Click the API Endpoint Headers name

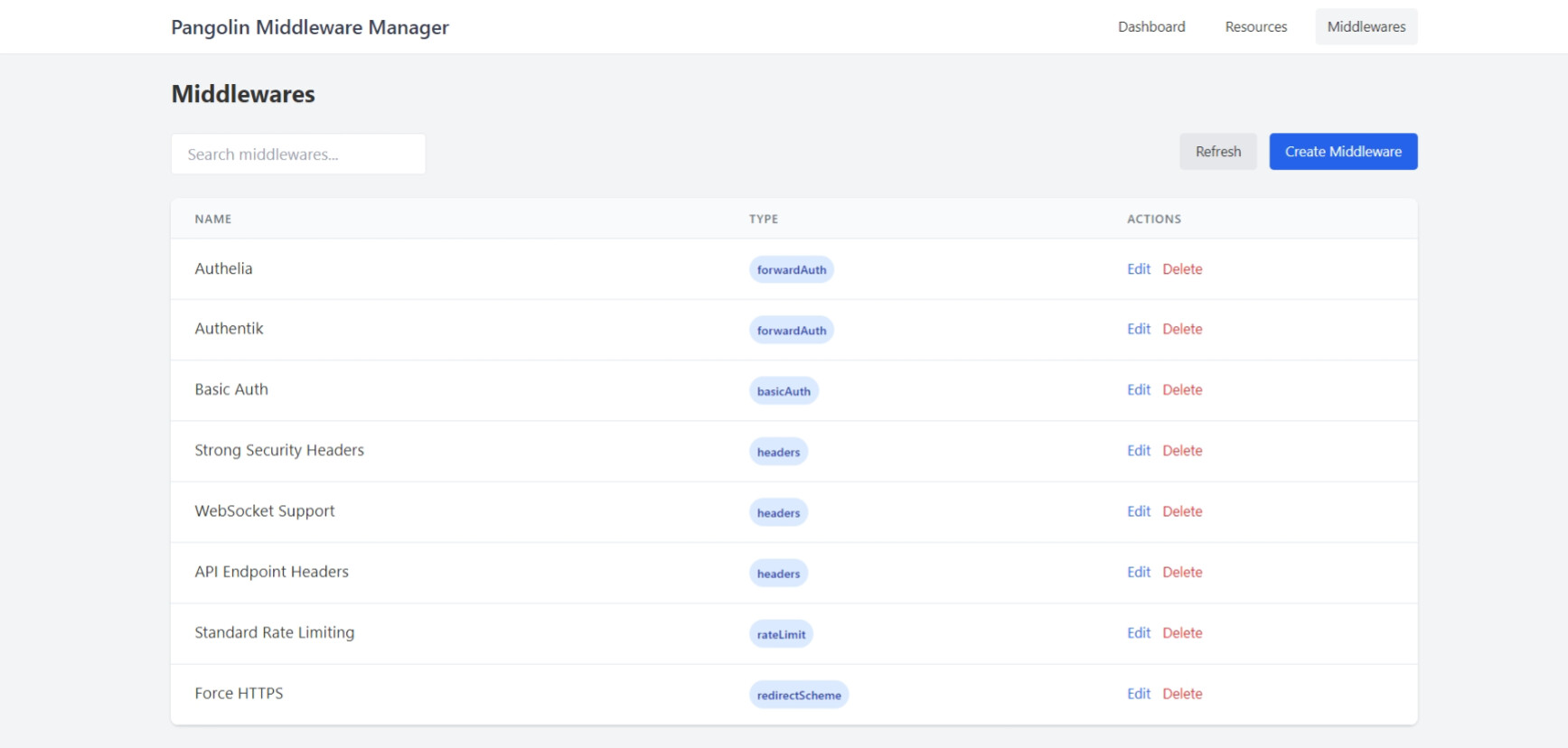271,572
